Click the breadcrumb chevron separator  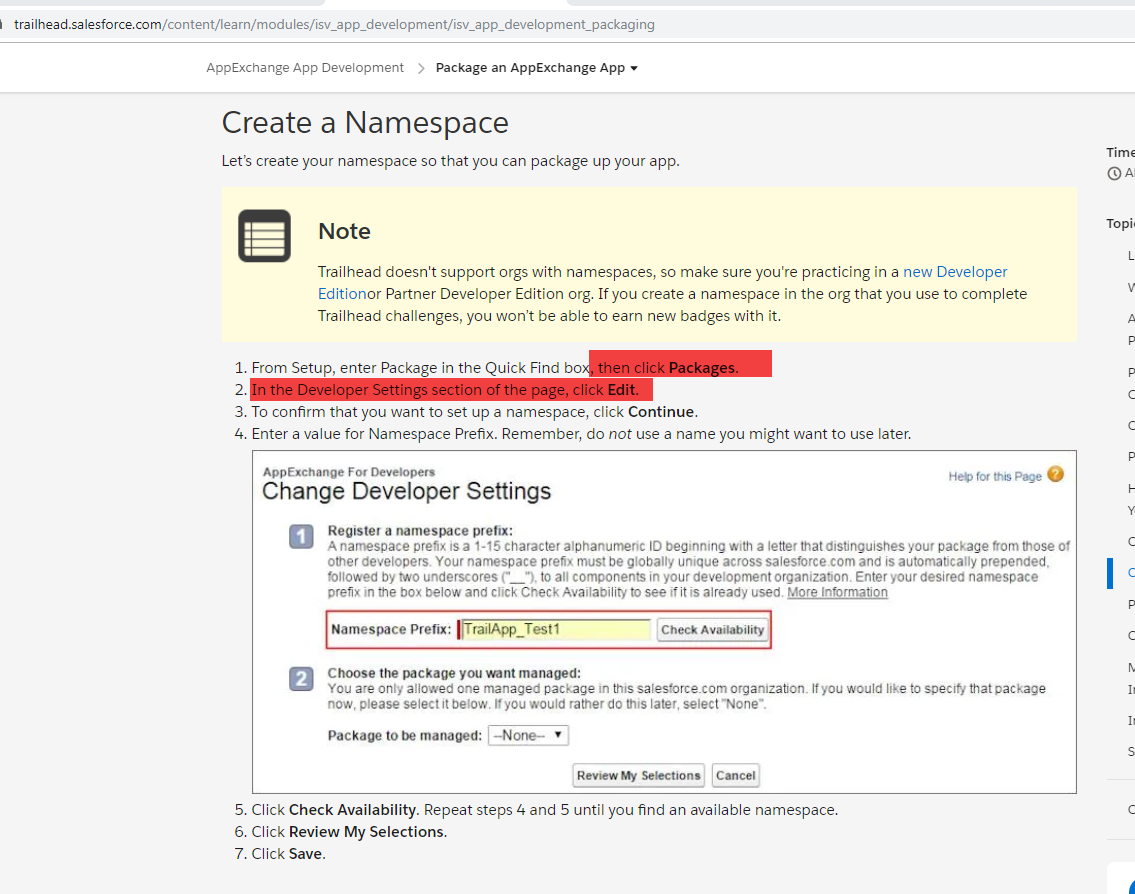click(420, 68)
